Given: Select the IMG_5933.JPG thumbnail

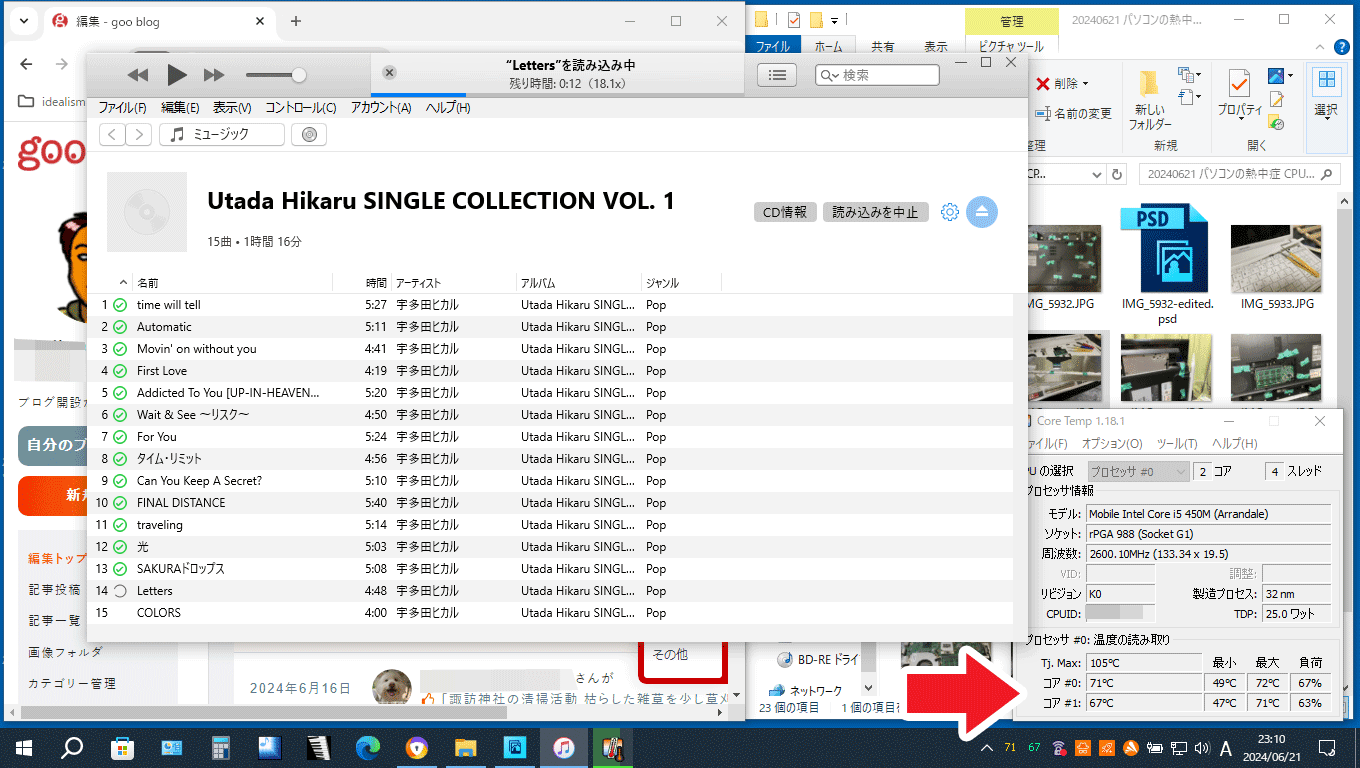Looking at the screenshot, I should [x=1277, y=267].
